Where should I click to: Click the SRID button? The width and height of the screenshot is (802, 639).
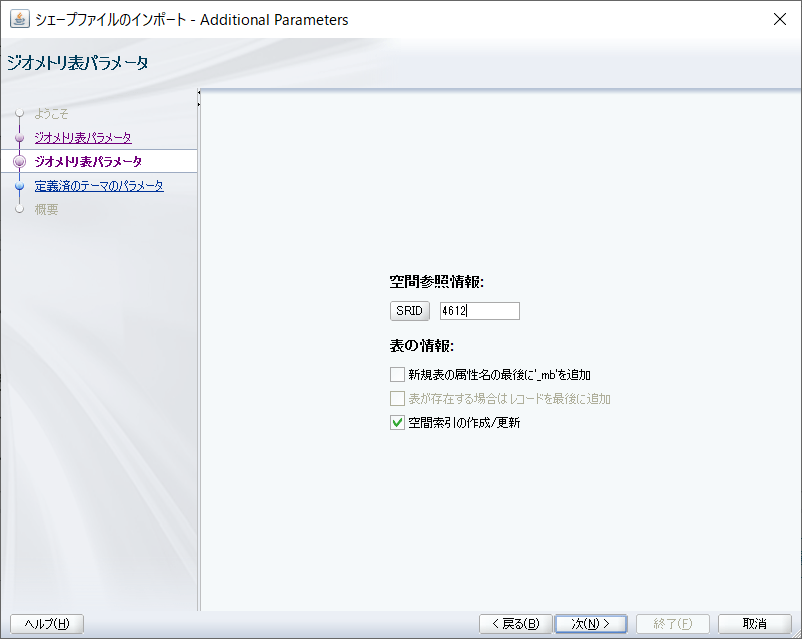409,311
